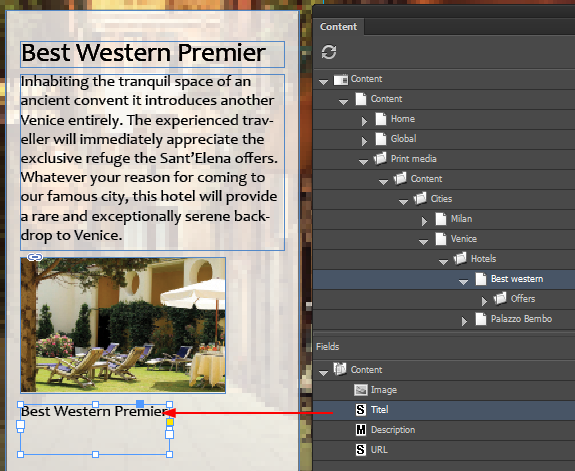575x471 pixels.
Task: Expand the Global tree node
Action: (364, 141)
